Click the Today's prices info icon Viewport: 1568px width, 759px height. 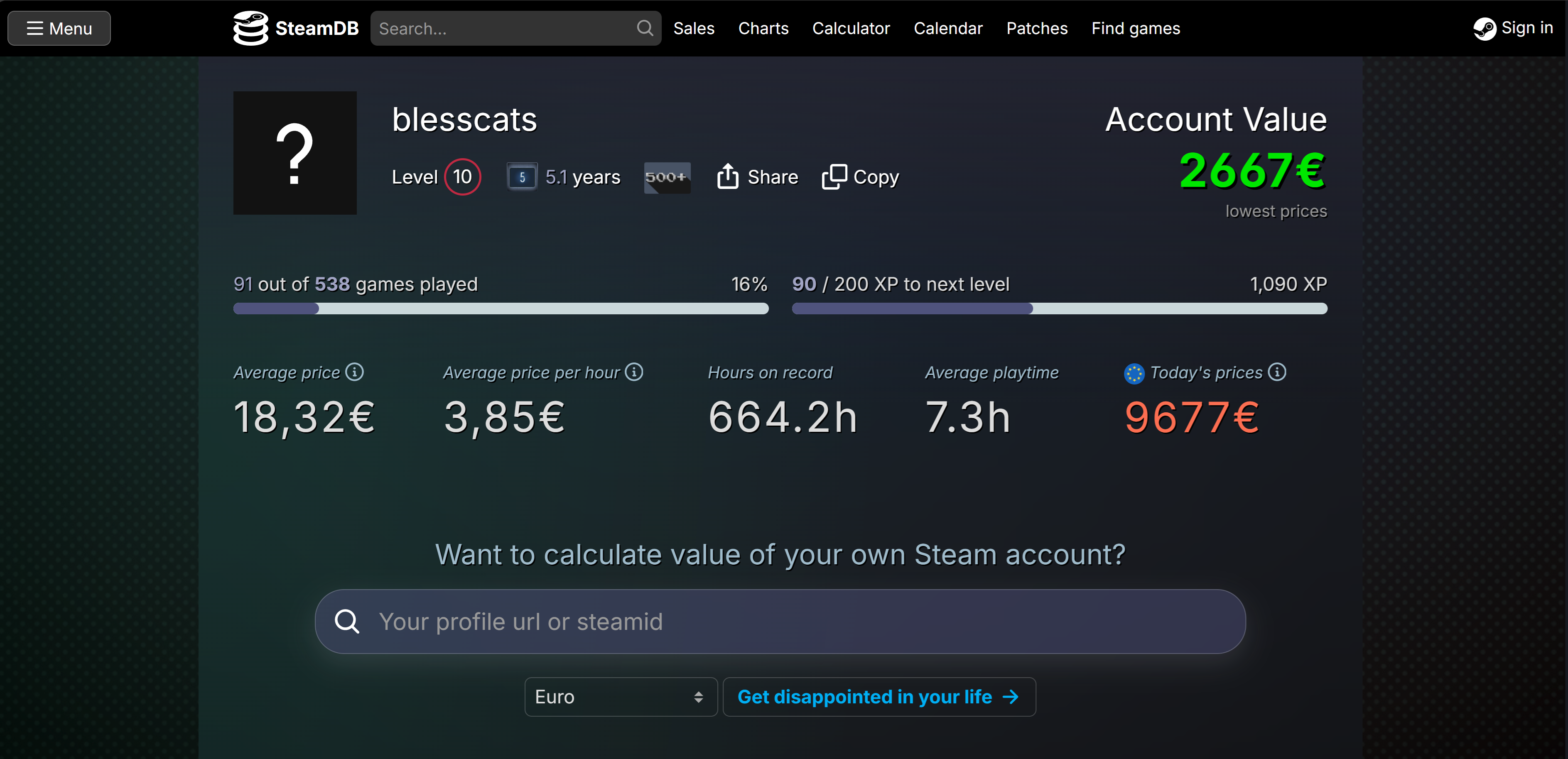[x=1277, y=372]
